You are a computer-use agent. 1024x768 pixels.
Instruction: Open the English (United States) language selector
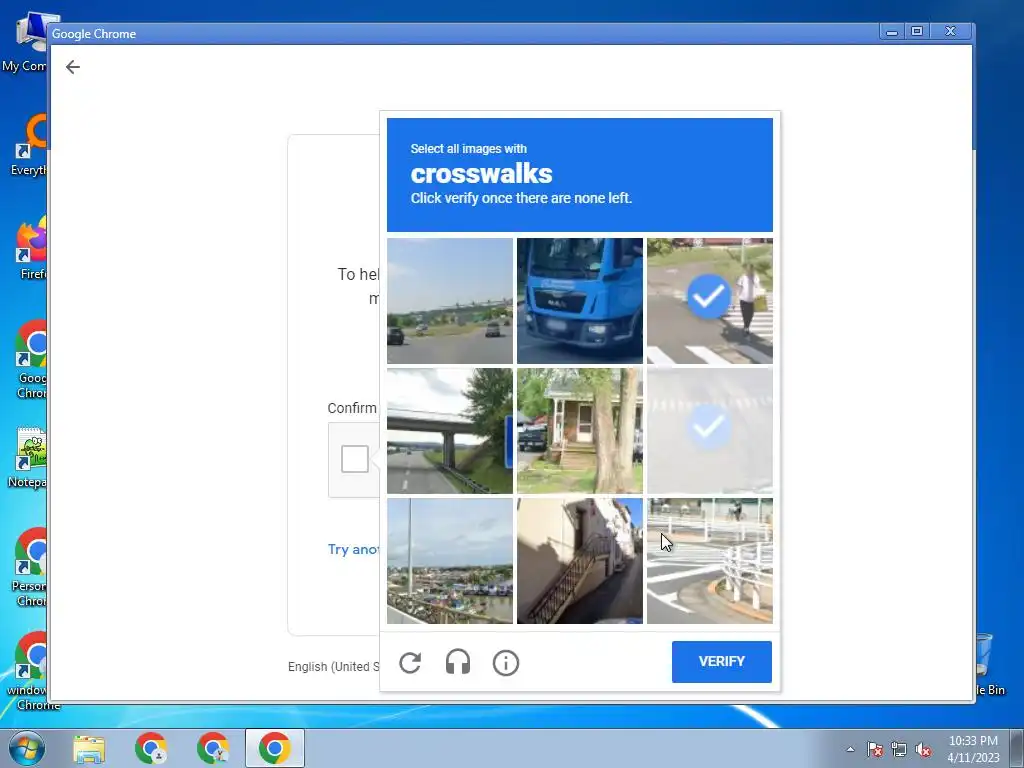coord(334,666)
